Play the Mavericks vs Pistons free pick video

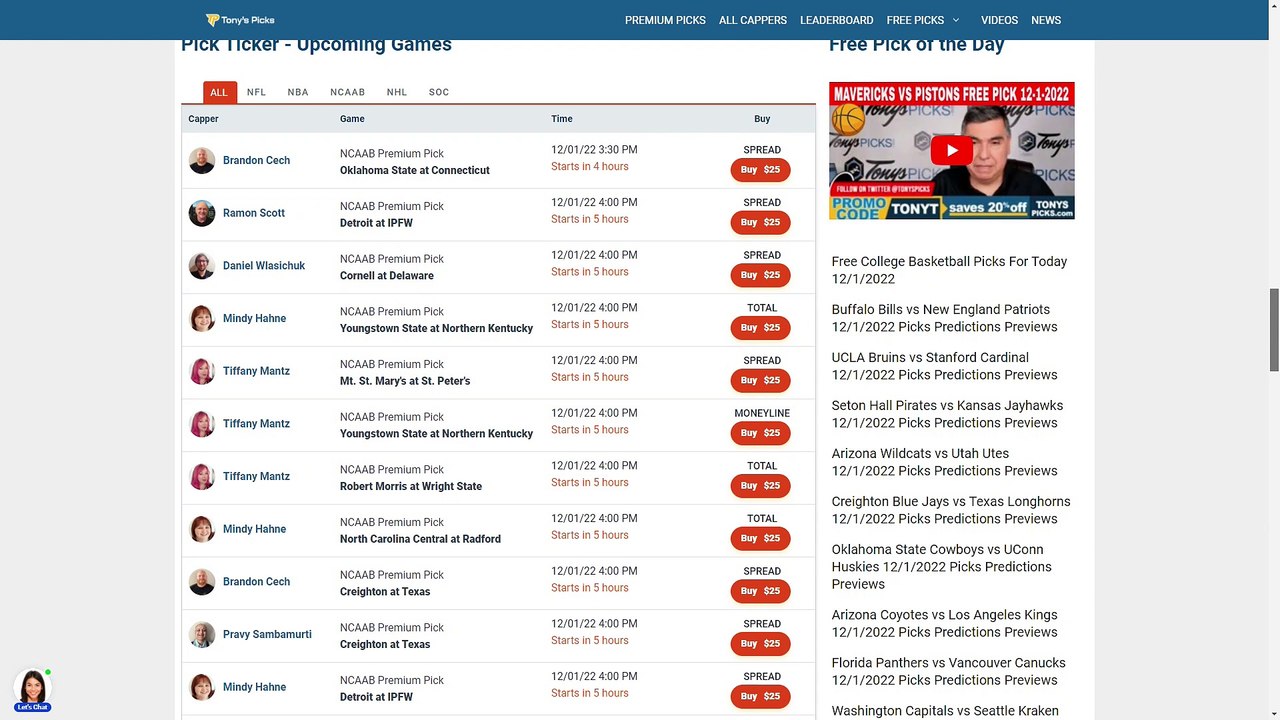tap(951, 150)
